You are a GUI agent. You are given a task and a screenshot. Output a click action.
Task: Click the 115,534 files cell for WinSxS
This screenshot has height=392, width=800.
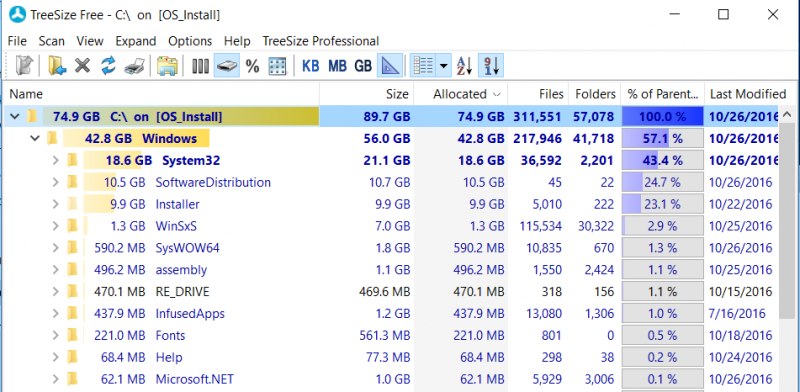coord(540,226)
